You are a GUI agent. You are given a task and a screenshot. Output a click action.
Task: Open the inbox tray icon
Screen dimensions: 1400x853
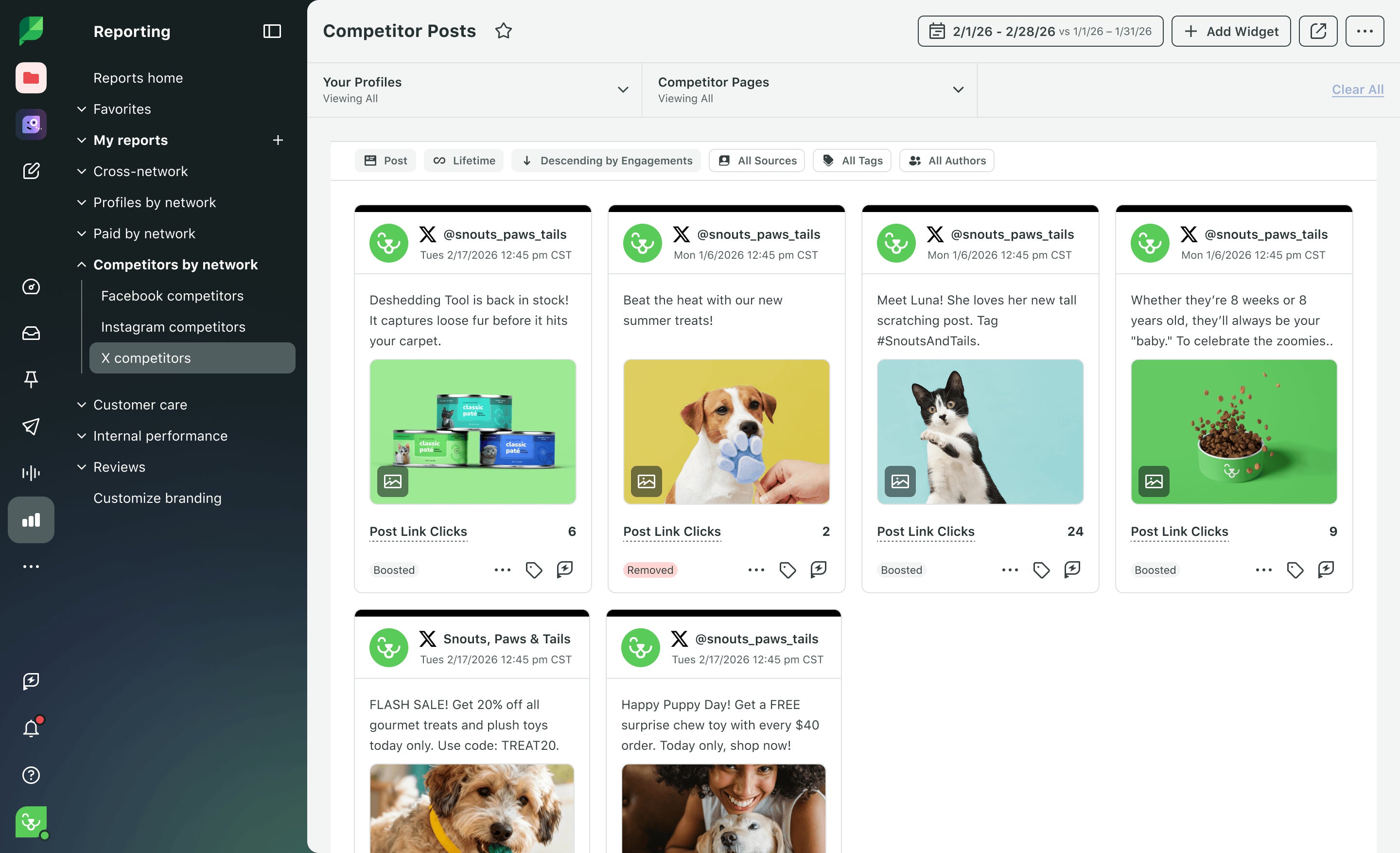pos(31,333)
